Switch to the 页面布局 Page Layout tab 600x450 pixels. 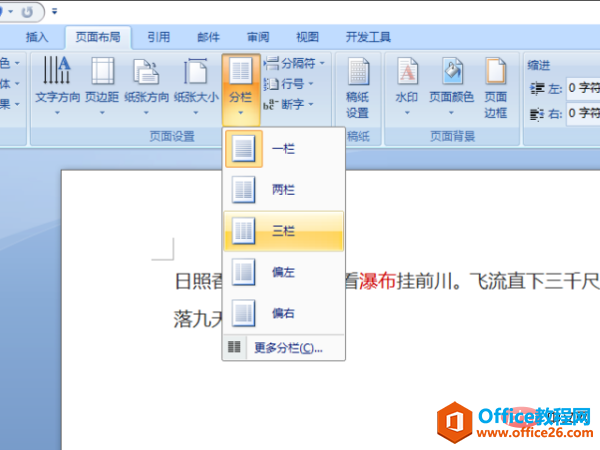click(98, 37)
